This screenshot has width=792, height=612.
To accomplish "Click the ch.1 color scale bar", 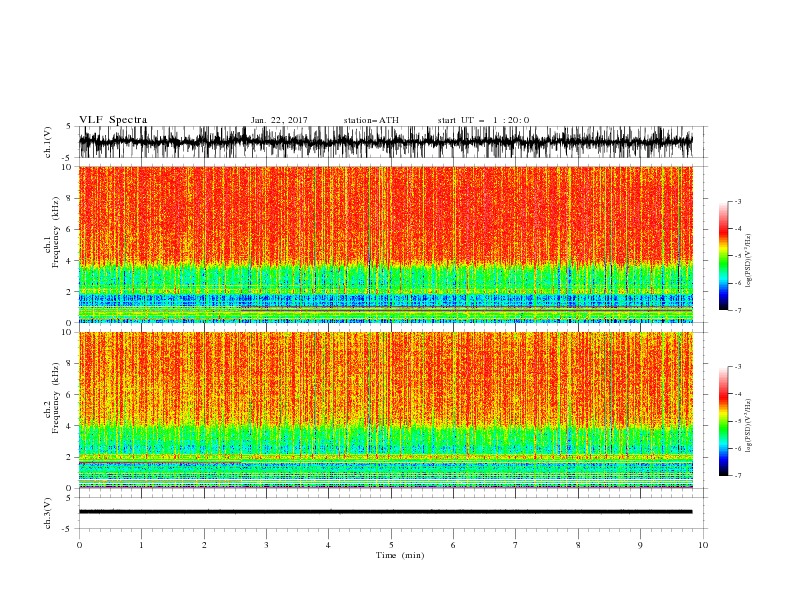I will 723,256.
